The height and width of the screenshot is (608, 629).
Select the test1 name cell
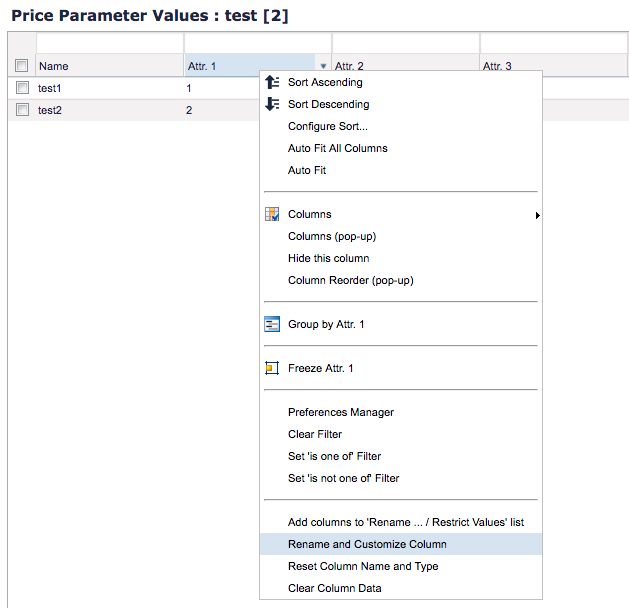point(49,88)
